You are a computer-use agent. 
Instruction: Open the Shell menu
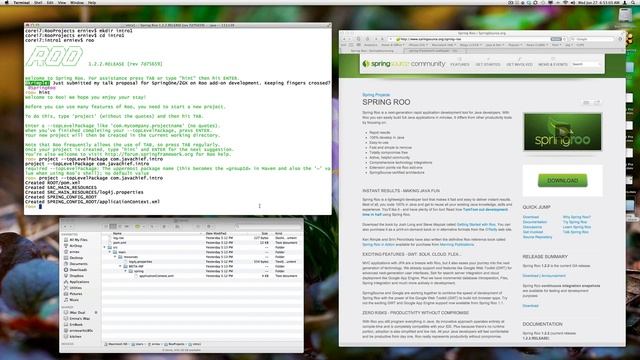38,2
